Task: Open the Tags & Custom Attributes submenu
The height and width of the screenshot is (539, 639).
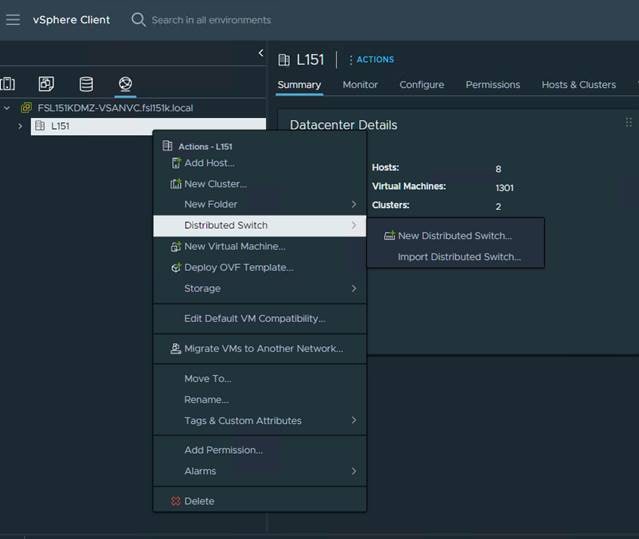Action: [260, 420]
